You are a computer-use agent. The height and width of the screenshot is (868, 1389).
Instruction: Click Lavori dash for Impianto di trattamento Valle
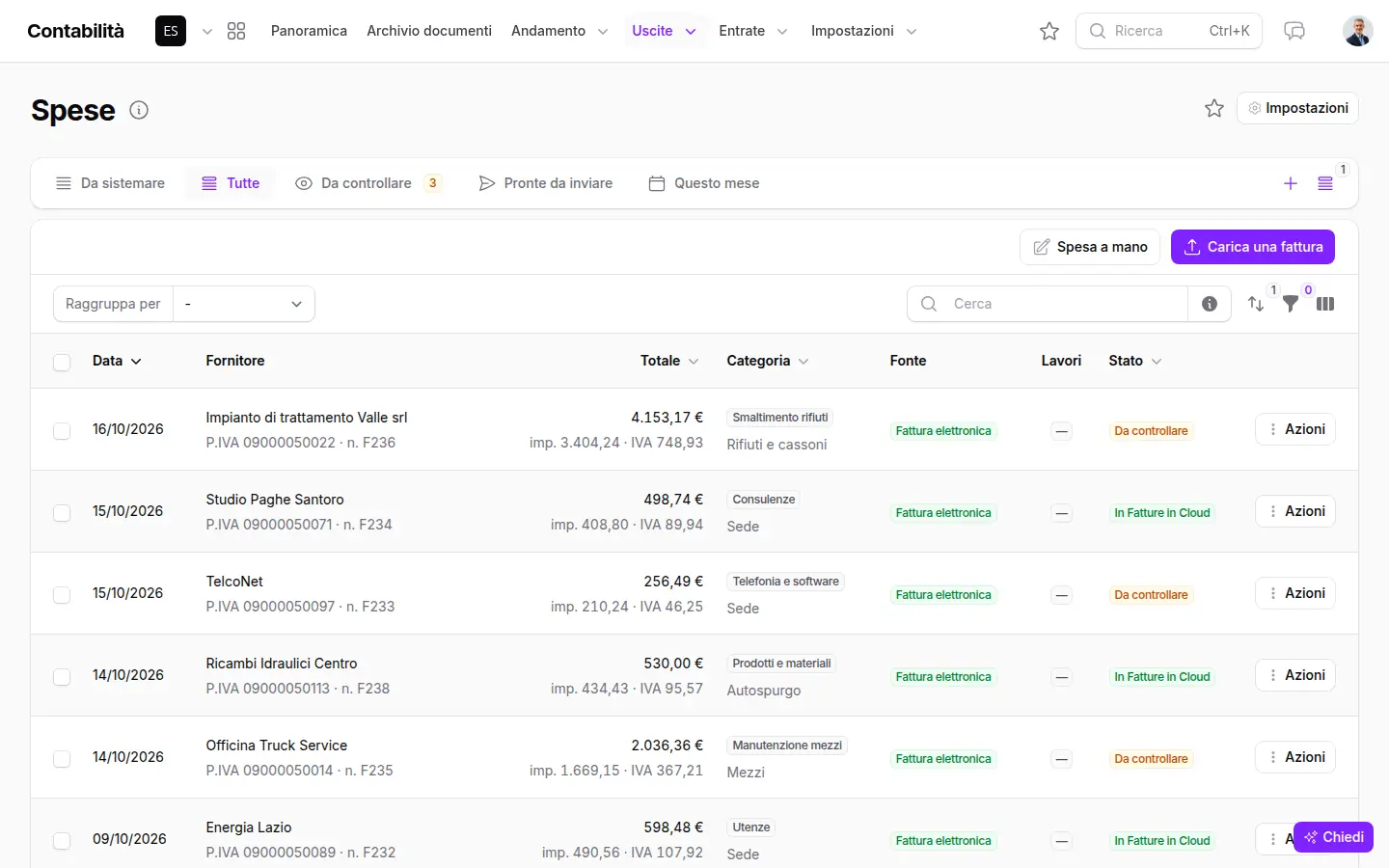(x=1061, y=431)
